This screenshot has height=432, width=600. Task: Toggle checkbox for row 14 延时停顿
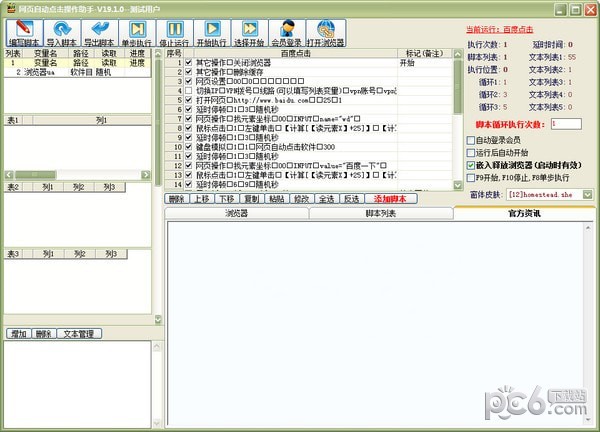click(189, 184)
